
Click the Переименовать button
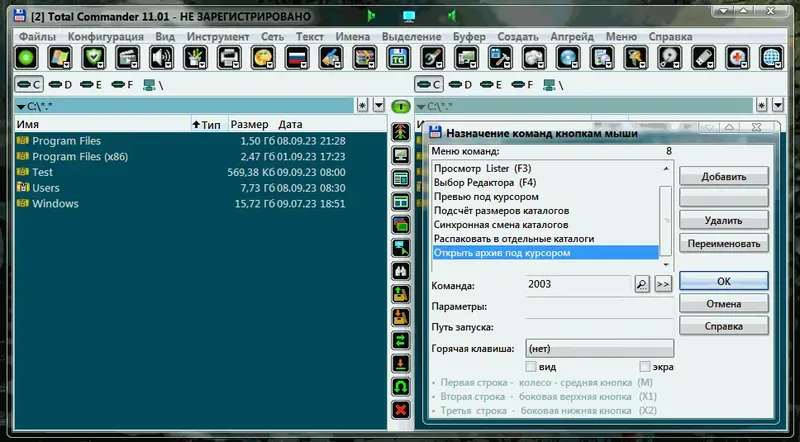(x=723, y=243)
